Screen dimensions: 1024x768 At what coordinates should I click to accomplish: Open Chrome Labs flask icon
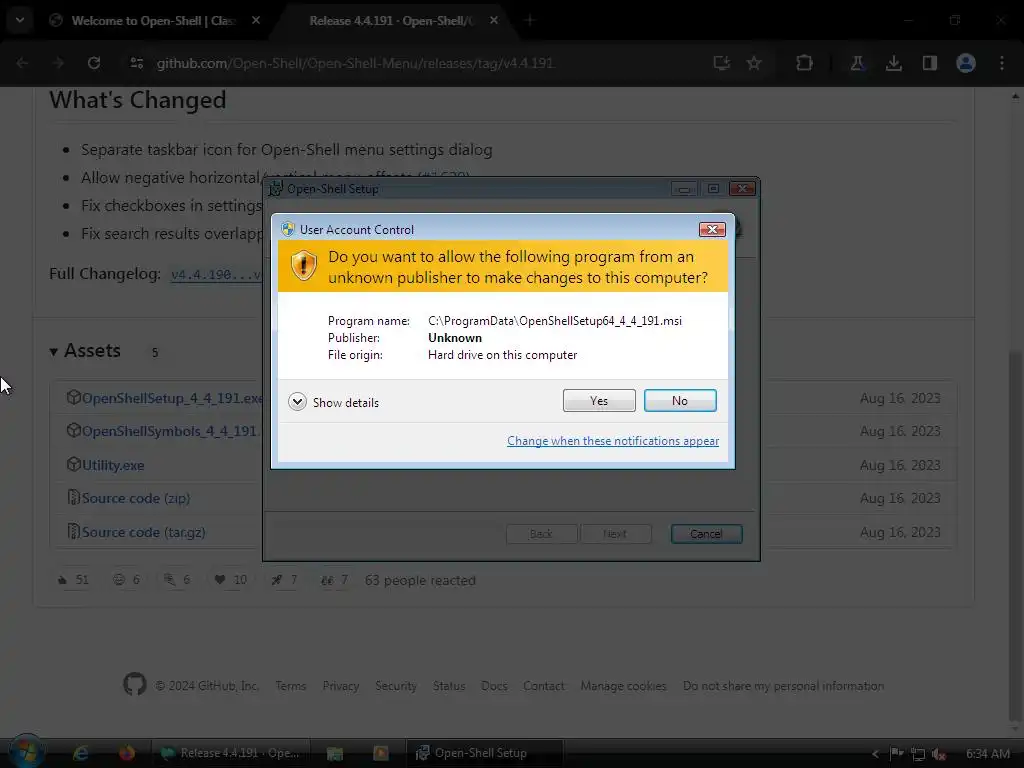click(857, 63)
